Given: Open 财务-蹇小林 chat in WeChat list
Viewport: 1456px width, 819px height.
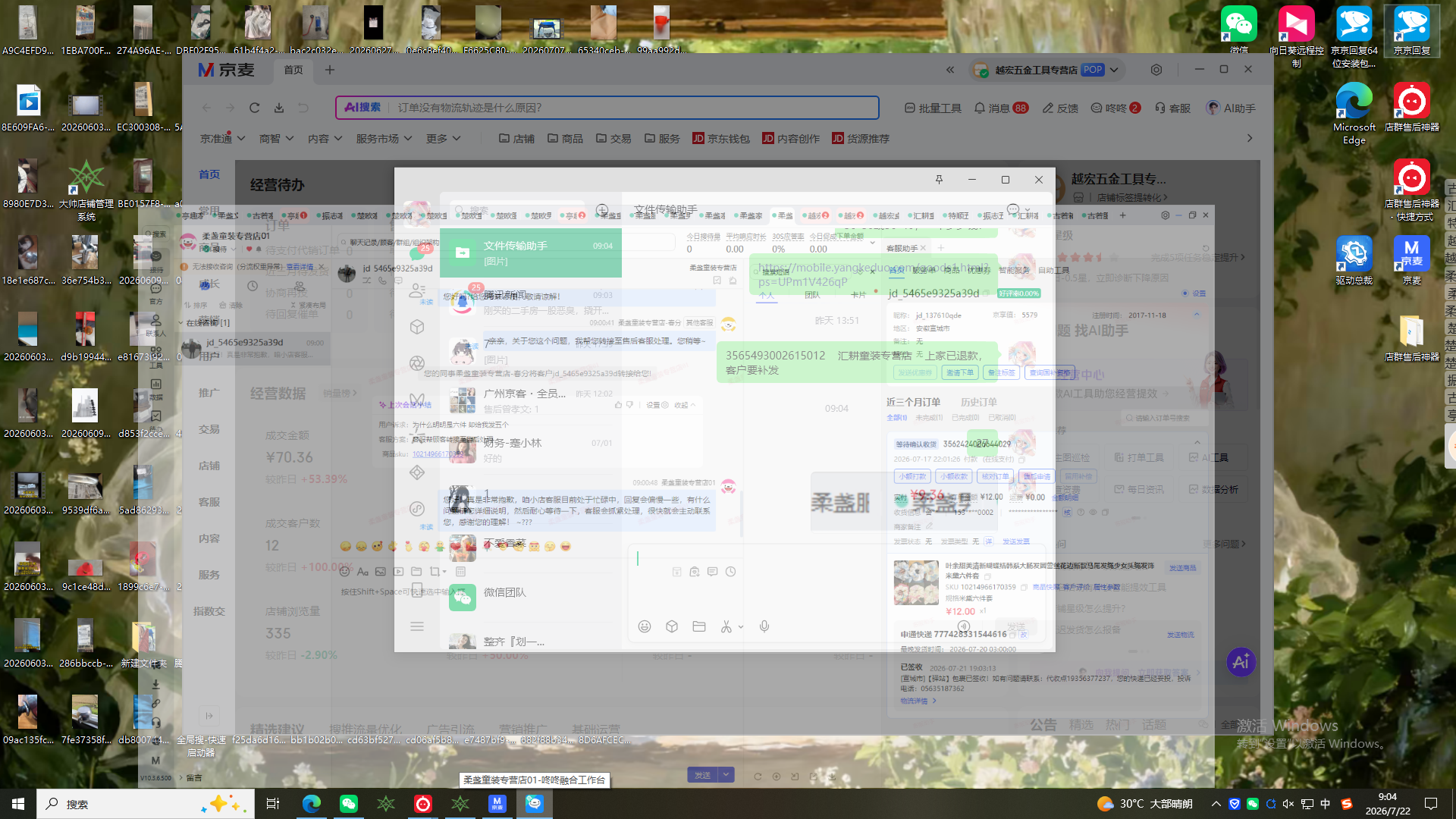Looking at the screenshot, I should pyautogui.click(x=531, y=450).
